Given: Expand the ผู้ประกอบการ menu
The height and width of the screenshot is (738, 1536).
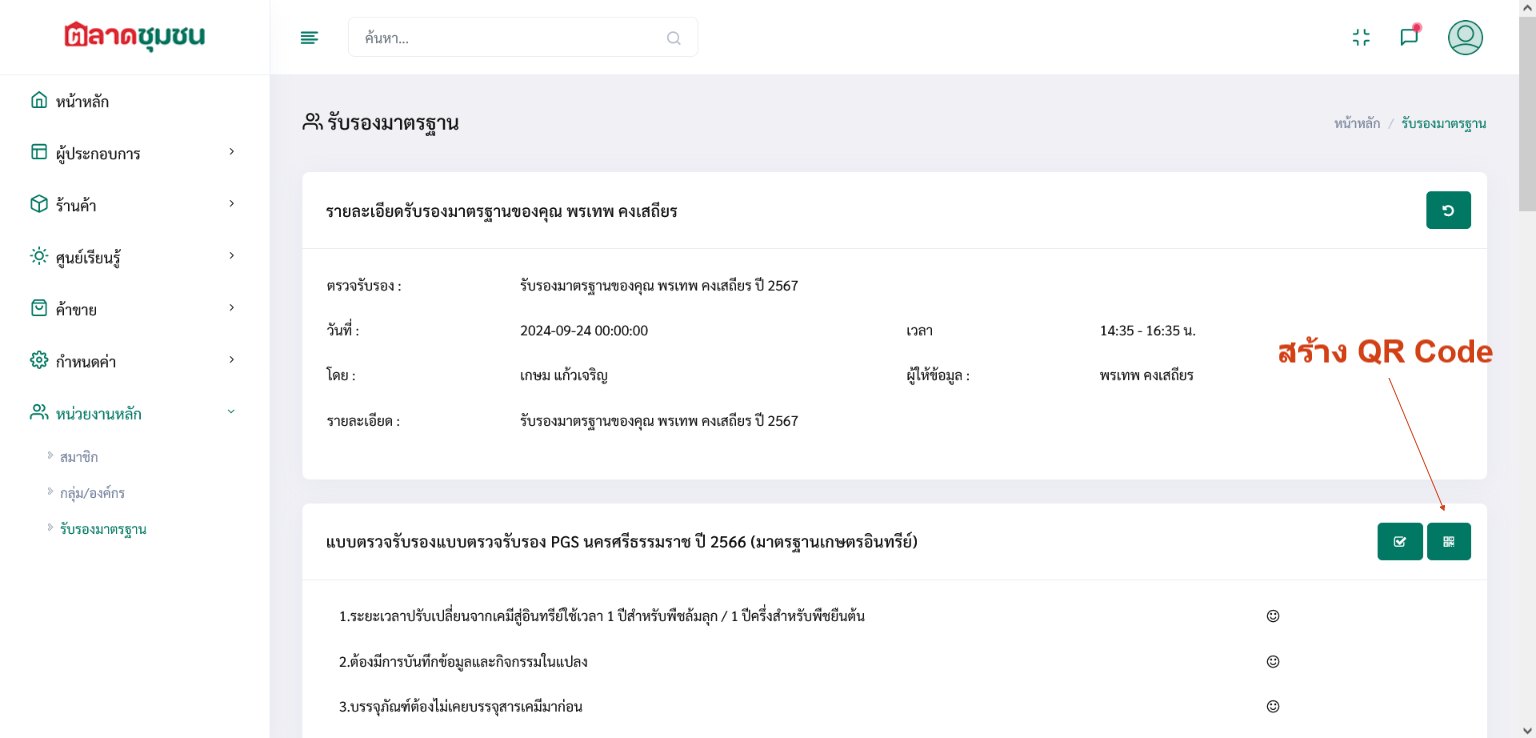Looking at the screenshot, I should pyautogui.click(x=134, y=153).
